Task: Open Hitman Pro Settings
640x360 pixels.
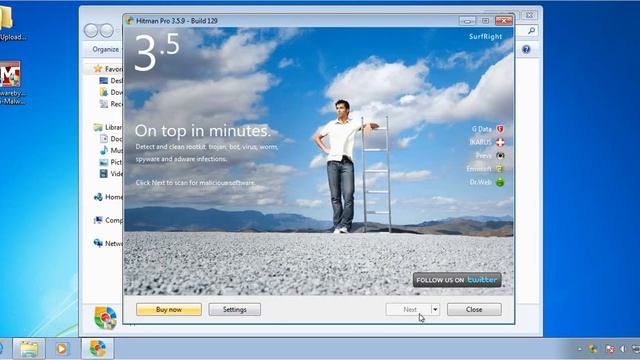Action: (x=235, y=309)
